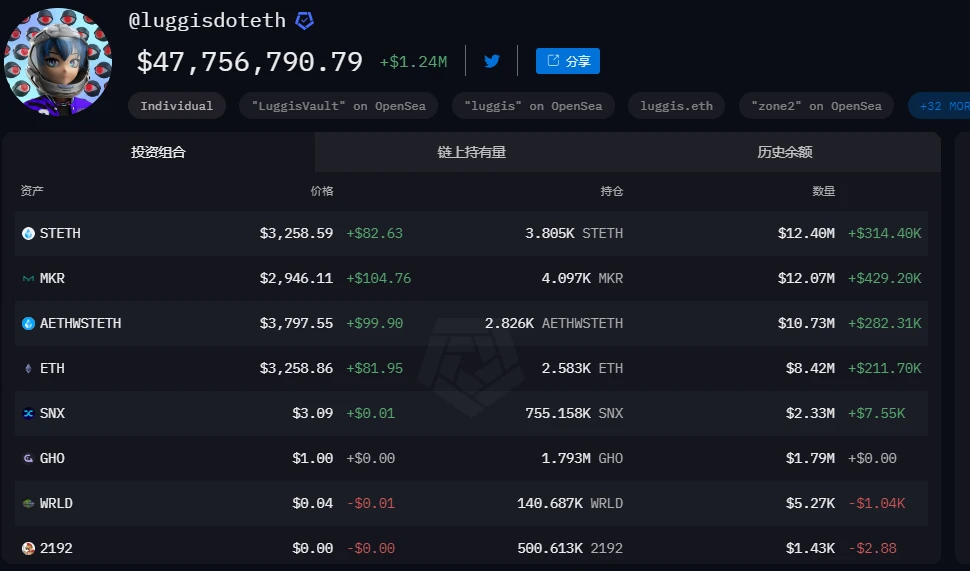Click the luggis.eth tag
This screenshot has width=970, height=571.
tap(676, 106)
